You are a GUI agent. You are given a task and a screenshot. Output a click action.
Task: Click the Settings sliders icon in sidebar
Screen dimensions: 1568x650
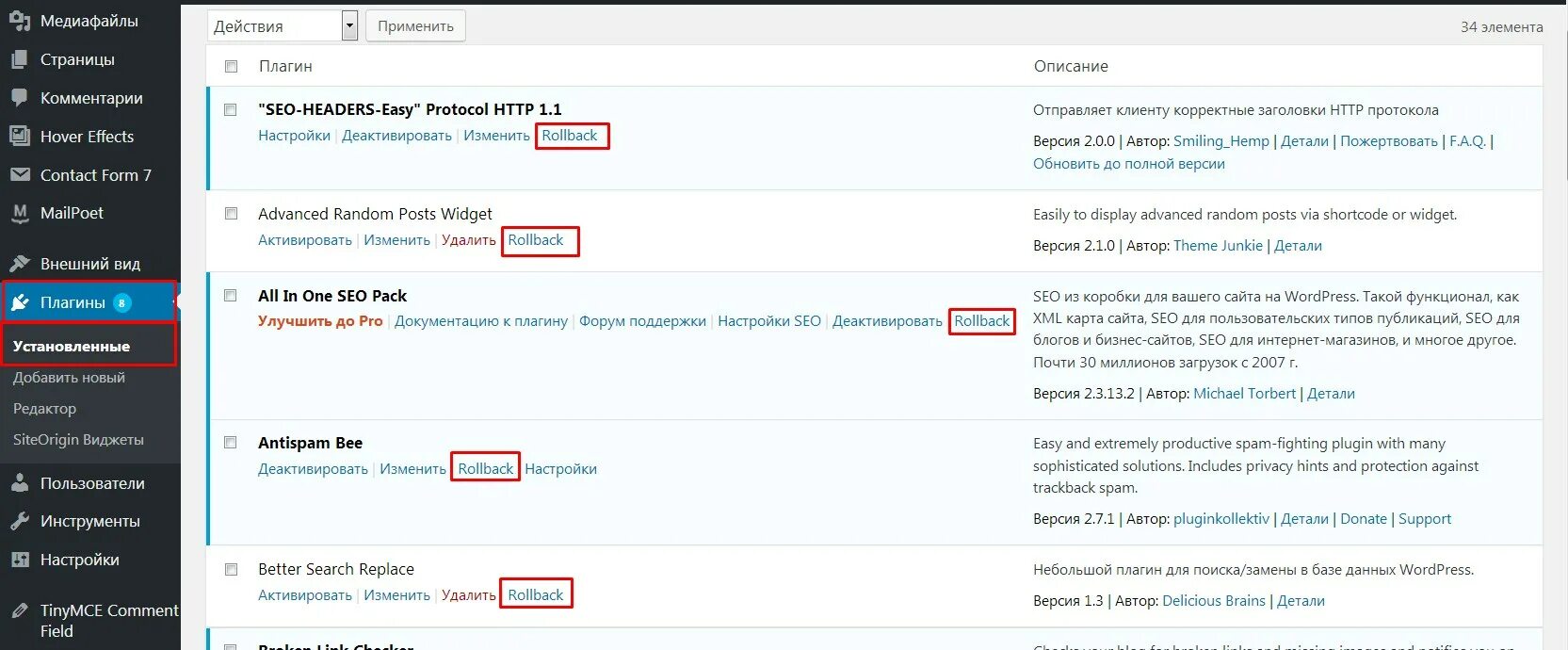point(20,560)
